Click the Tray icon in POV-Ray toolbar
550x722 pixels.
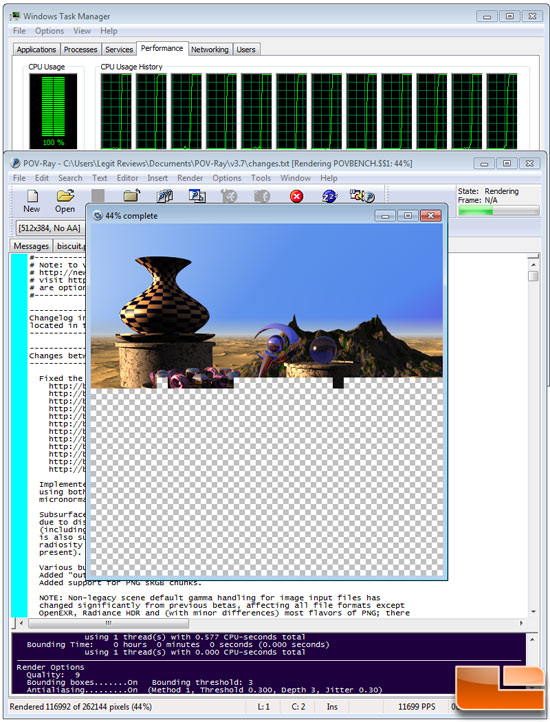pyautogui.click(x=362, y=197)
